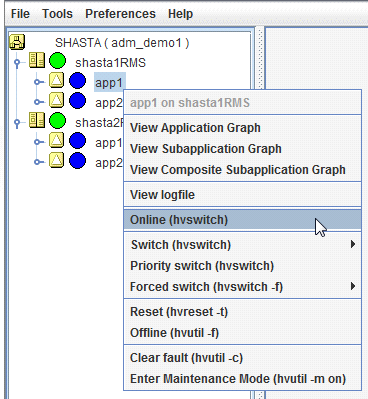Open the Switch (hvswitch) submenu arrow

pyautogui.click(x=353, y=244)
